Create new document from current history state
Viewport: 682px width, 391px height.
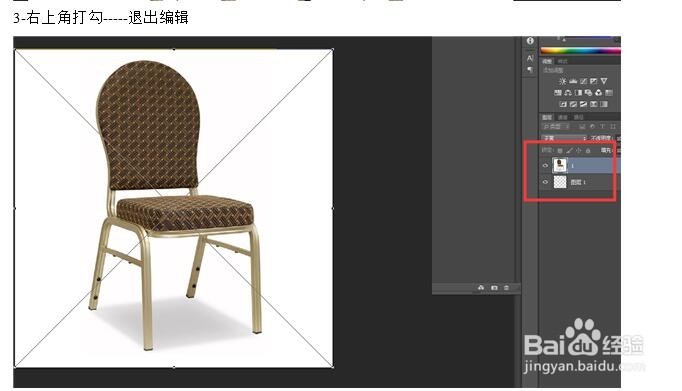tap(481, 287)
